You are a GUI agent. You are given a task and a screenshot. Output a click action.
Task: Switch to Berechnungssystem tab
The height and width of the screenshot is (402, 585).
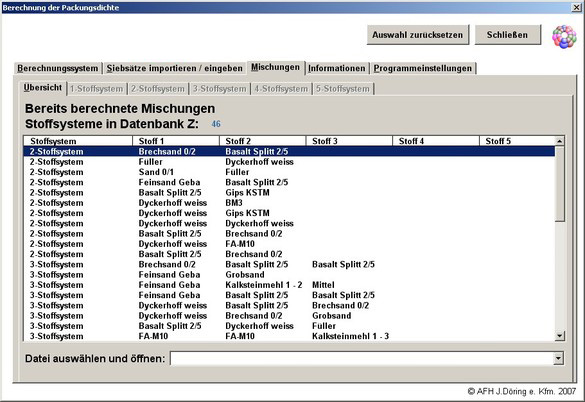tap(58, 68)
